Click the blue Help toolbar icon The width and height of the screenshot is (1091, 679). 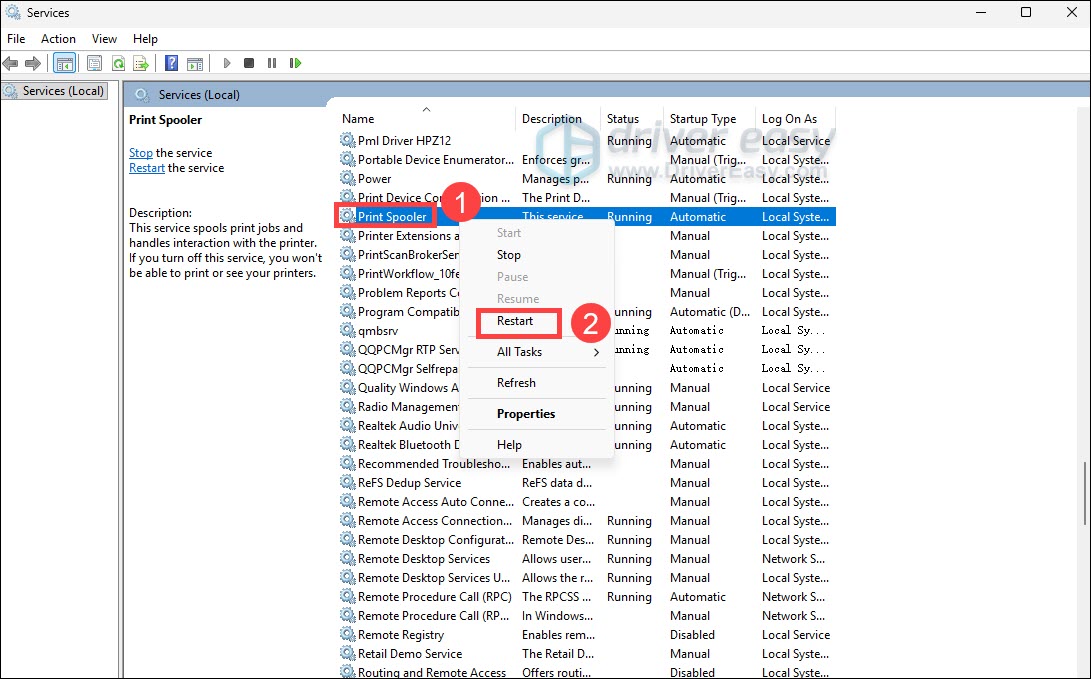click(x=171, y=63)
